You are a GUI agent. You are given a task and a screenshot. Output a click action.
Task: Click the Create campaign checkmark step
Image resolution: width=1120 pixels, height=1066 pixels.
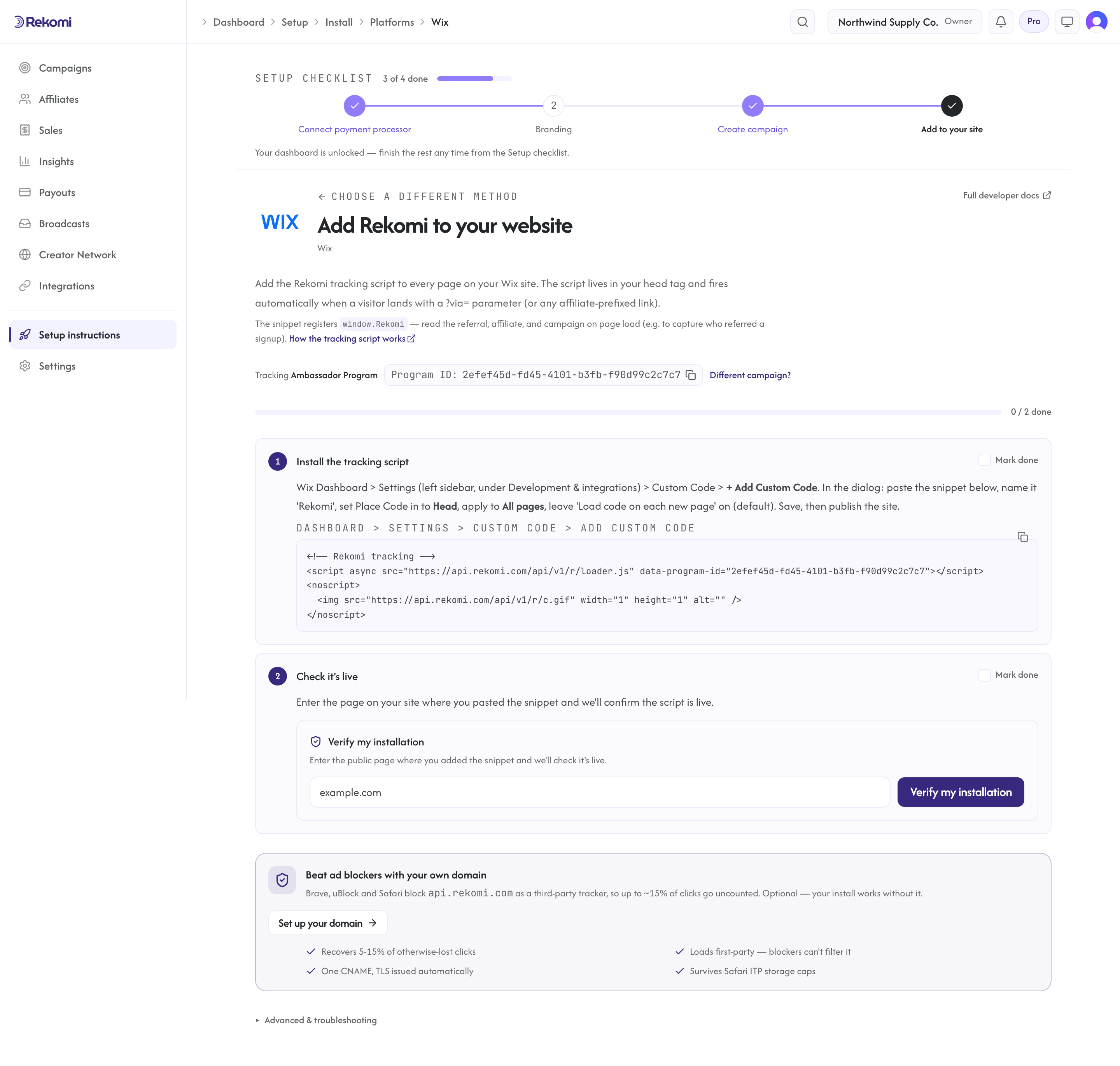click(x=752, y=106)
